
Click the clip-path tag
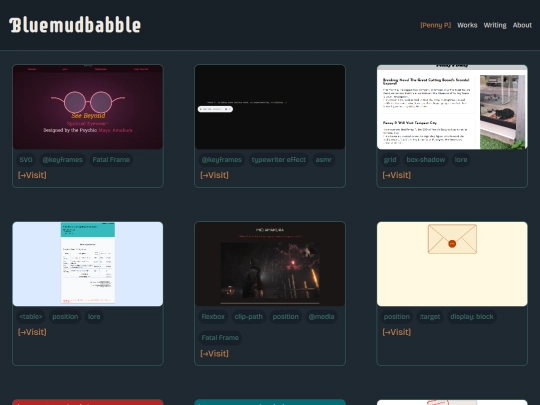[x=249, y=317]
